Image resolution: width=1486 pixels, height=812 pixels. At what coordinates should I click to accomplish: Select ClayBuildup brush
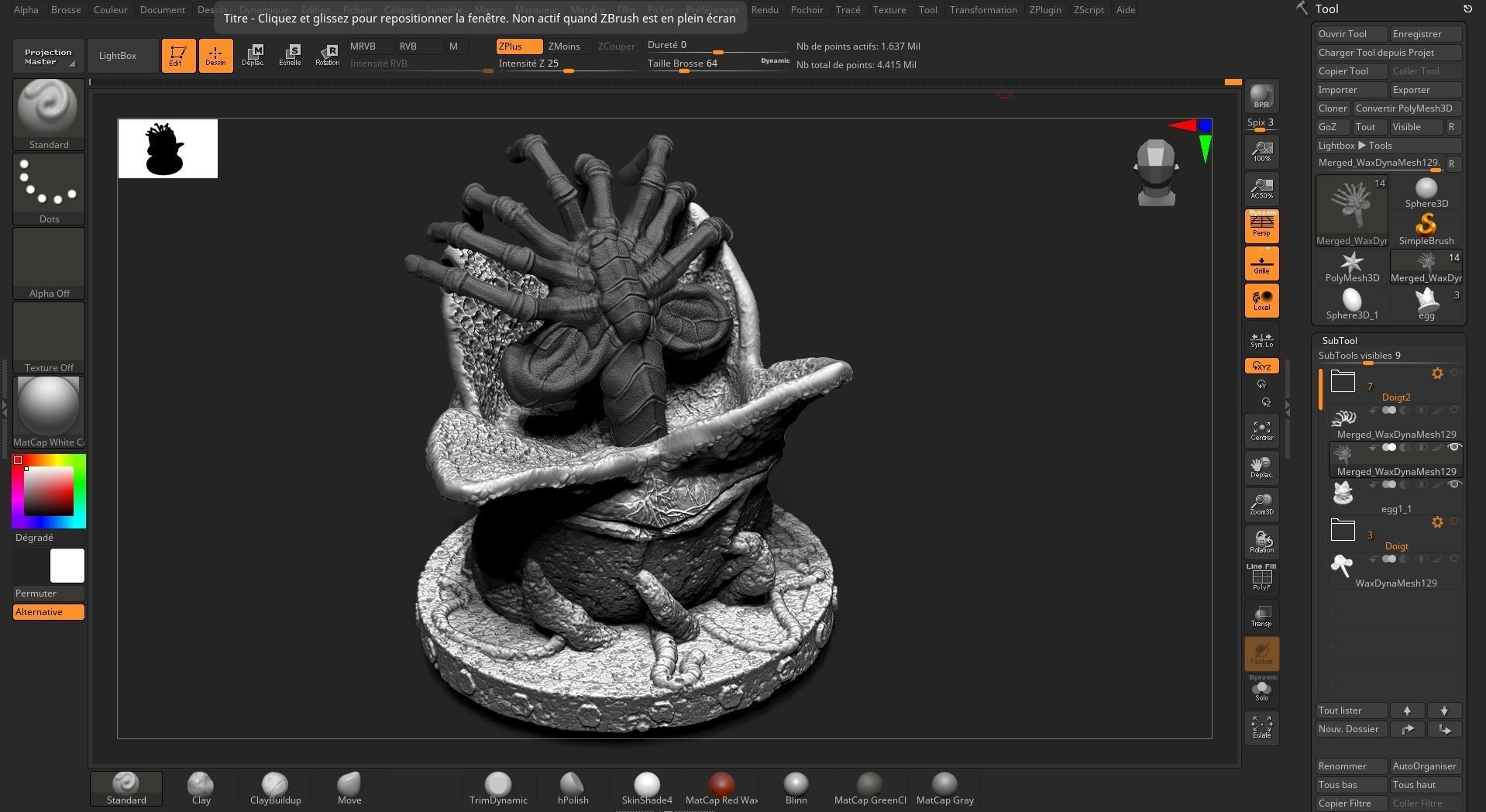click(275, 789)
